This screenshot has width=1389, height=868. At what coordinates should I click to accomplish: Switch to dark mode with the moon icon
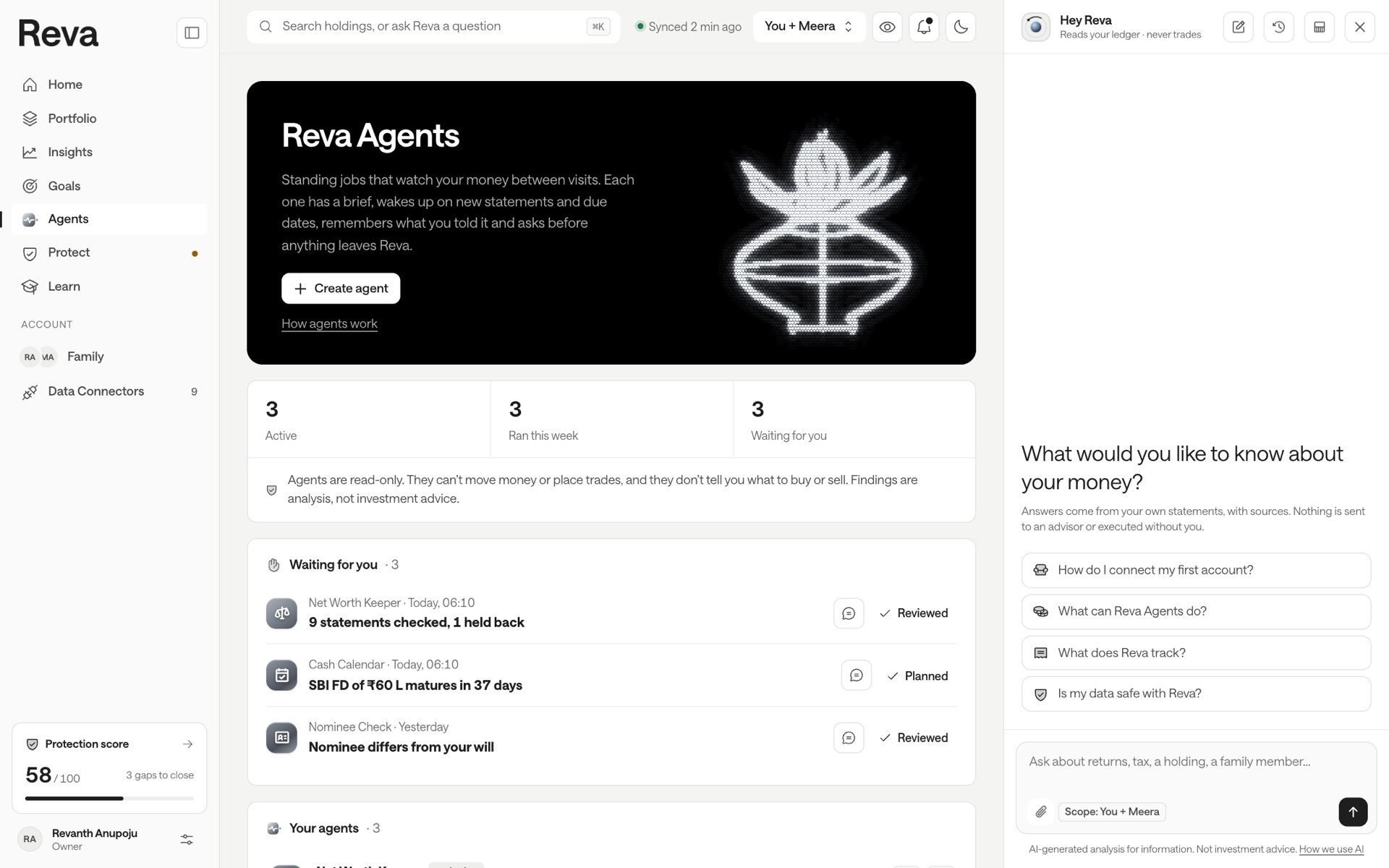(961, 27)
